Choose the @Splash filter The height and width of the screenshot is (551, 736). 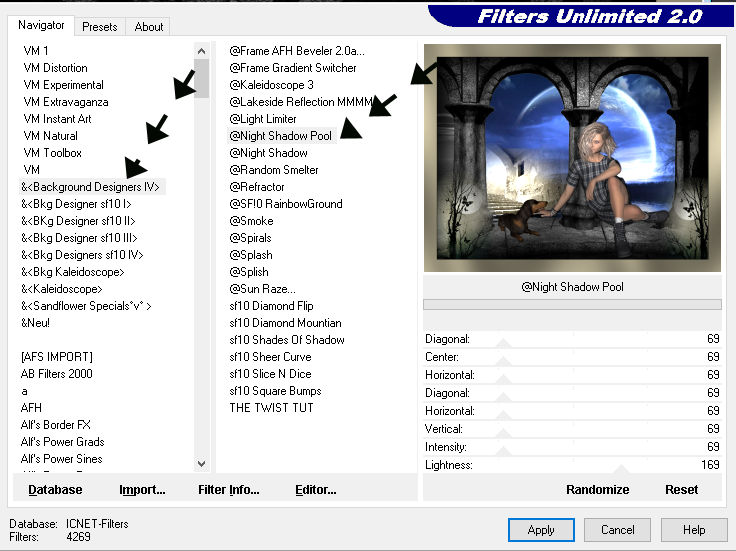pyautogui.click(x=251, y=254)
